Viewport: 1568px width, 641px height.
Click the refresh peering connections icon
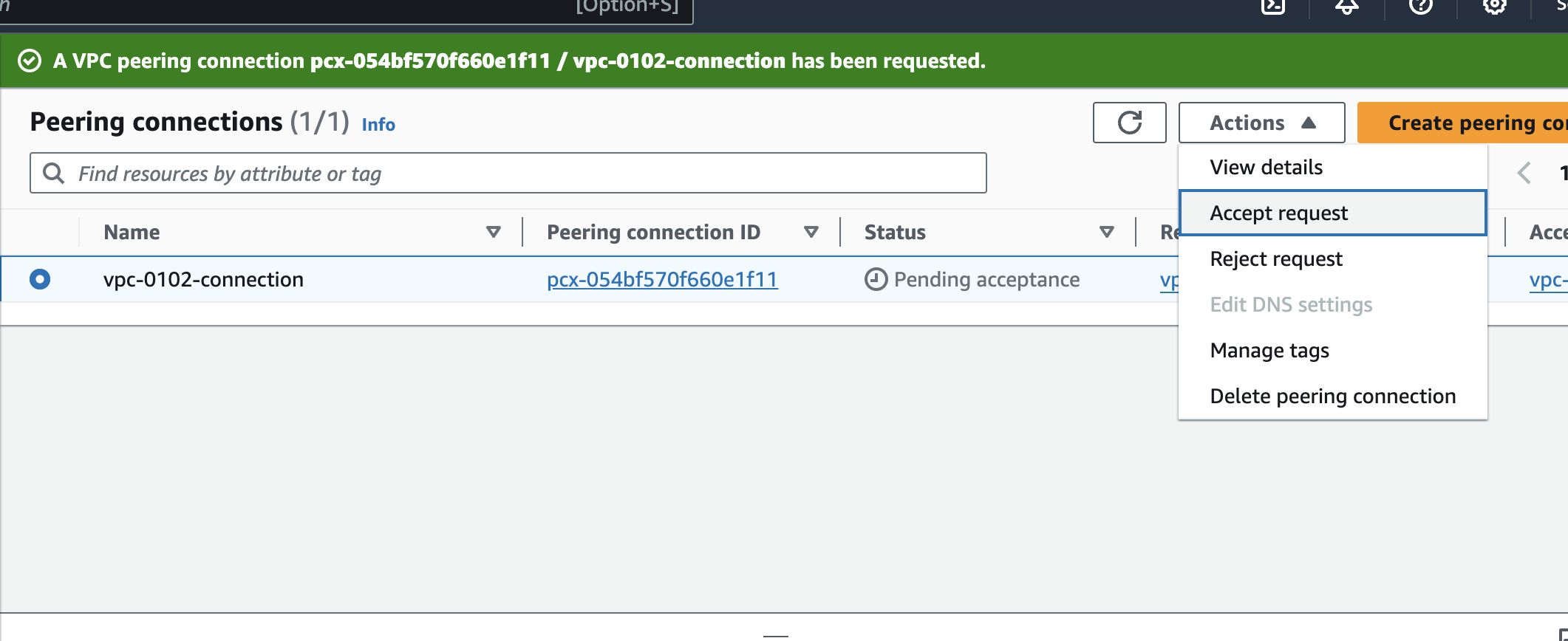(x=1129, y=123)
